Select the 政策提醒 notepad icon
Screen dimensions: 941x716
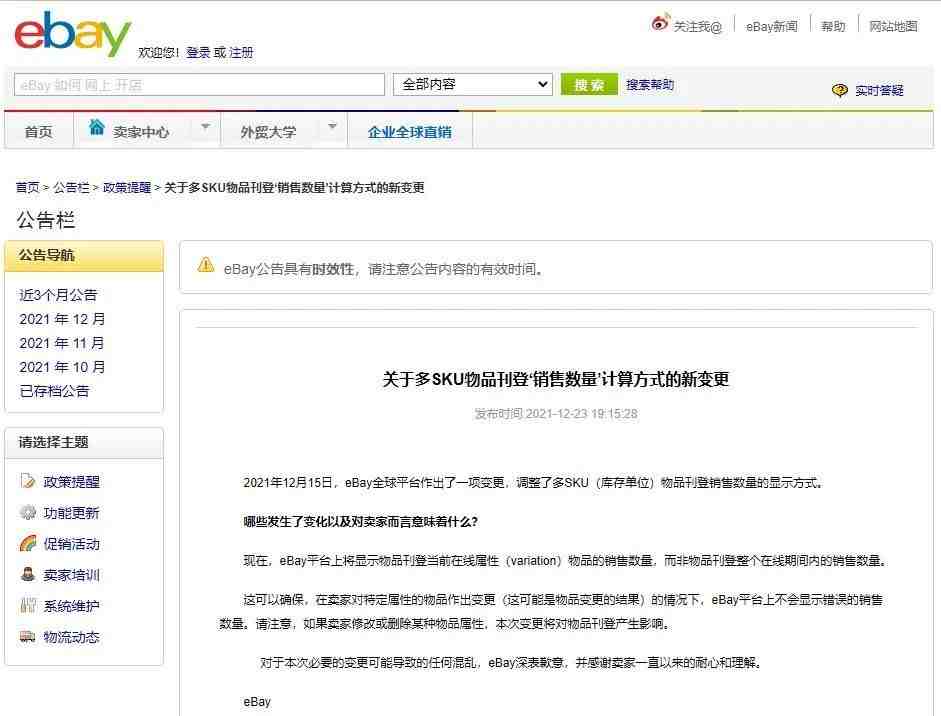coord(28,481)
